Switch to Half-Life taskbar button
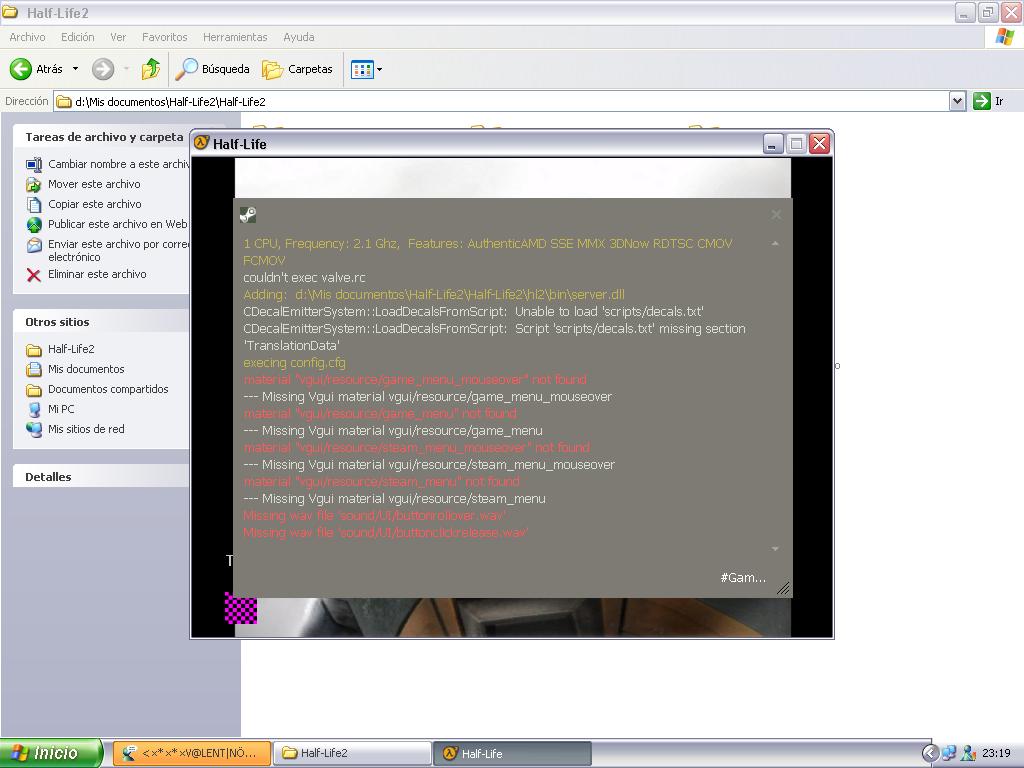 click(512, 753)
